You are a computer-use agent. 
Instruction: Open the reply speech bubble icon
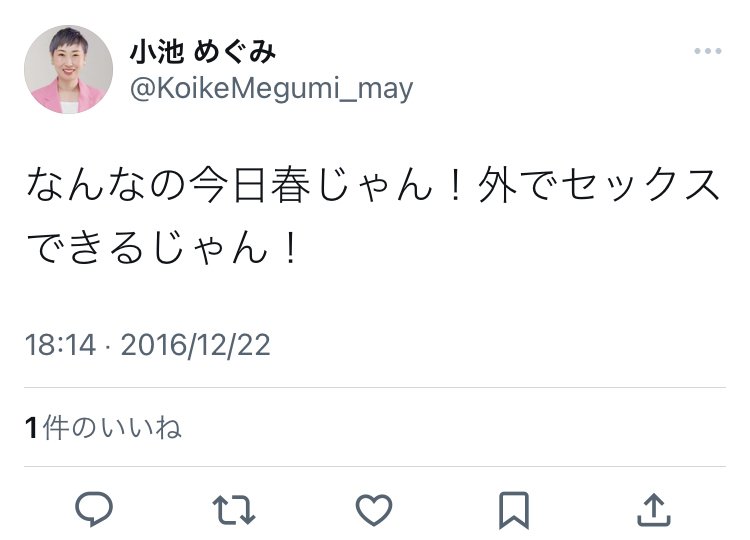tap(94, 509)
